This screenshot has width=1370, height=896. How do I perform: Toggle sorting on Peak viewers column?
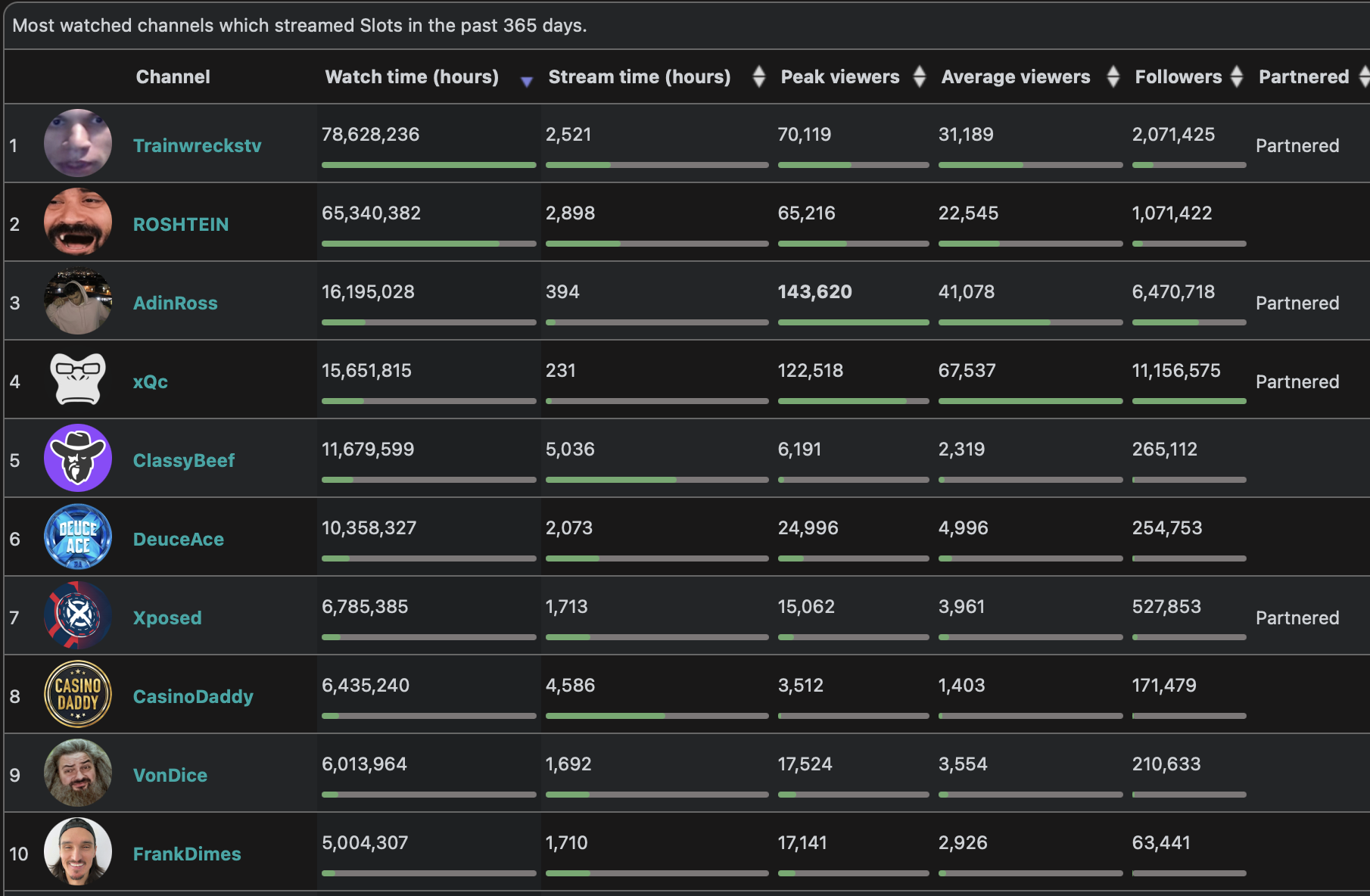point(919,76)
